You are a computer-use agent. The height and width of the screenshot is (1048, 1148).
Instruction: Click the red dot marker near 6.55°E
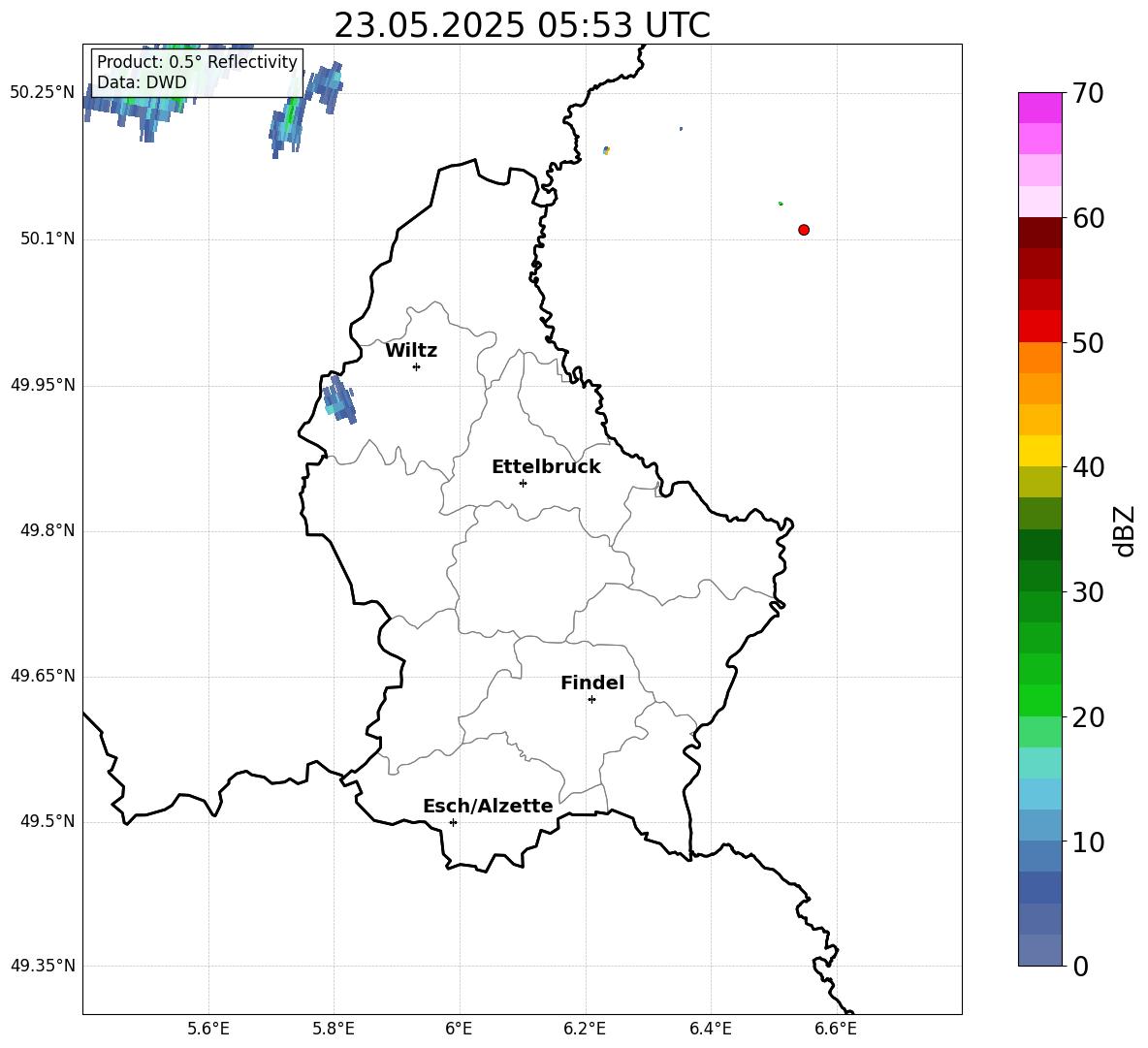803,230
